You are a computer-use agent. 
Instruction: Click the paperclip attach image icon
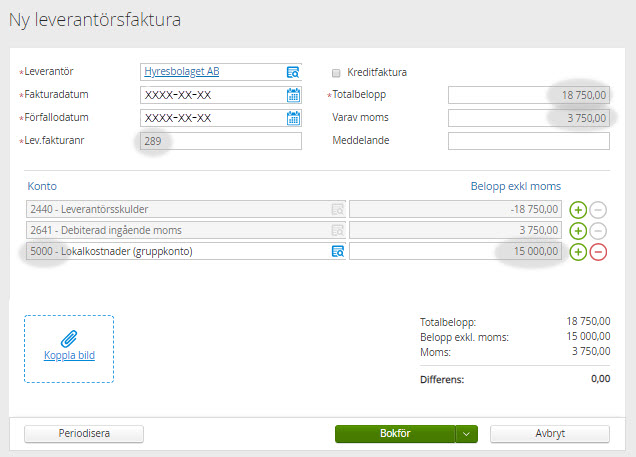[x=69, y=338]
